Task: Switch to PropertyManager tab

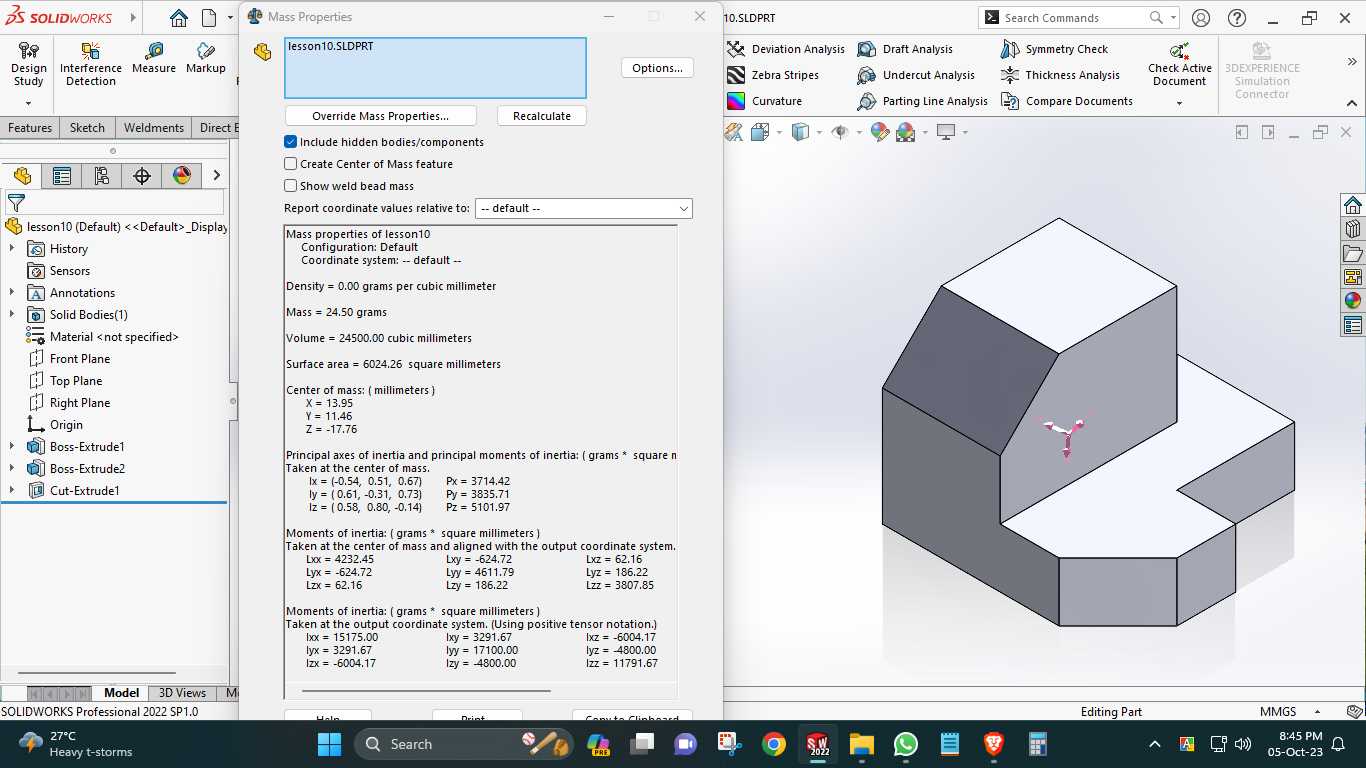Action: [62, 176]
